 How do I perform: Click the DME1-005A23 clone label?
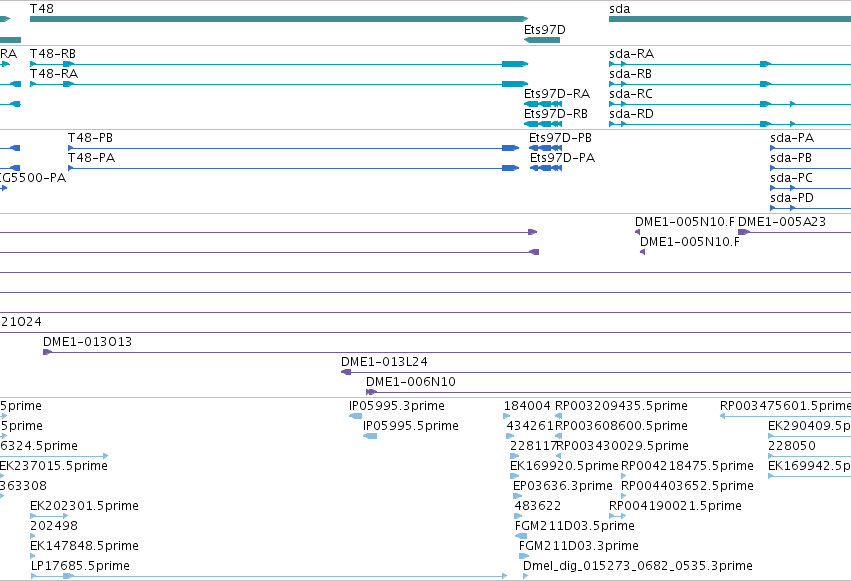click(x=782, y=222)
